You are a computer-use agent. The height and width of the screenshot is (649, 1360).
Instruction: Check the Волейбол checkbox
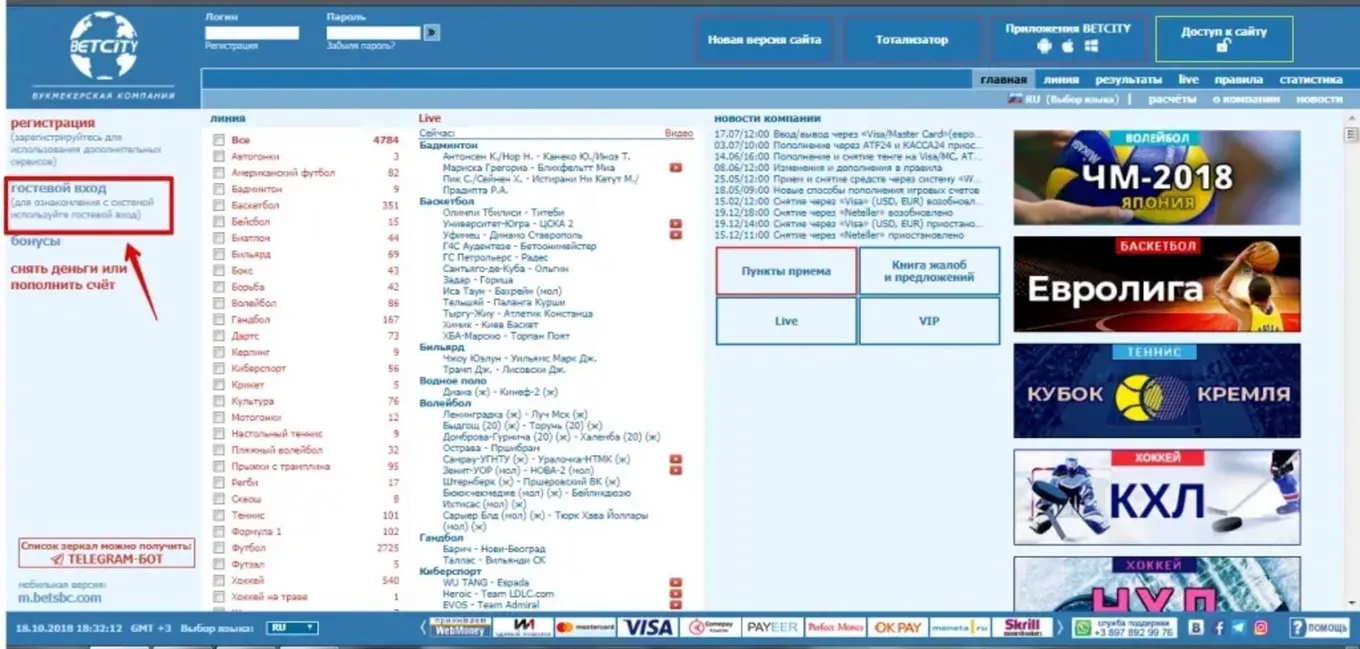click(218, 303)
